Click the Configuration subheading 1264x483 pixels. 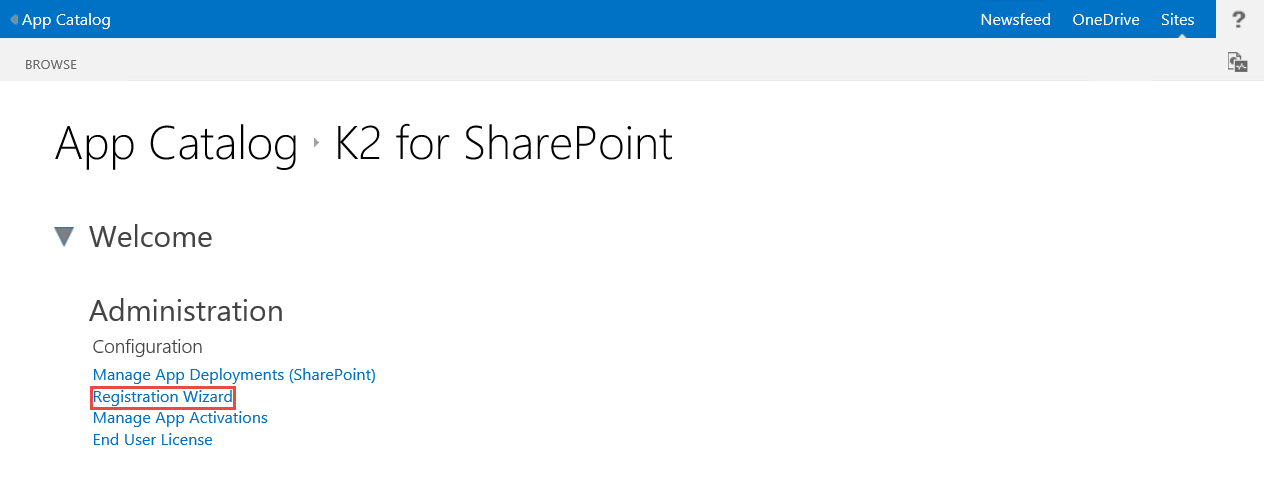tap(147, 347)
